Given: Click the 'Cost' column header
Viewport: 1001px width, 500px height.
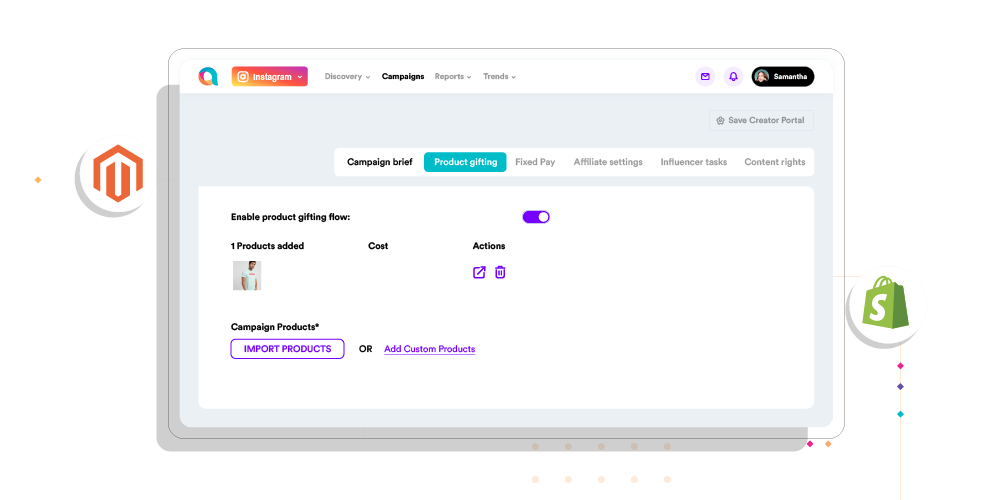Looking at the screenshot, I should tap(378, 246).
